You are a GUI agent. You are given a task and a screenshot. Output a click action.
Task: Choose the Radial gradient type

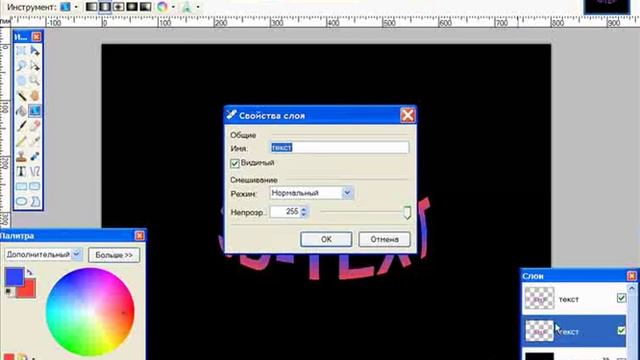click(132, 7)
